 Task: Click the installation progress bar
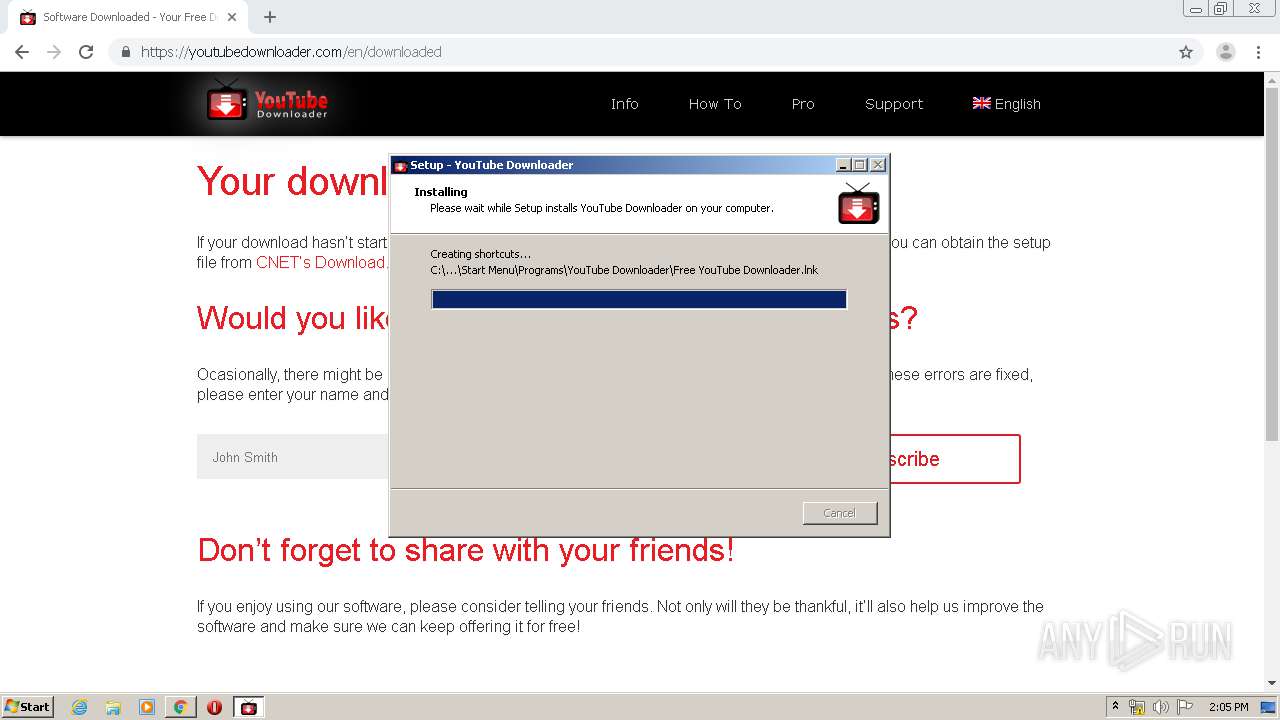click(639, 299)
